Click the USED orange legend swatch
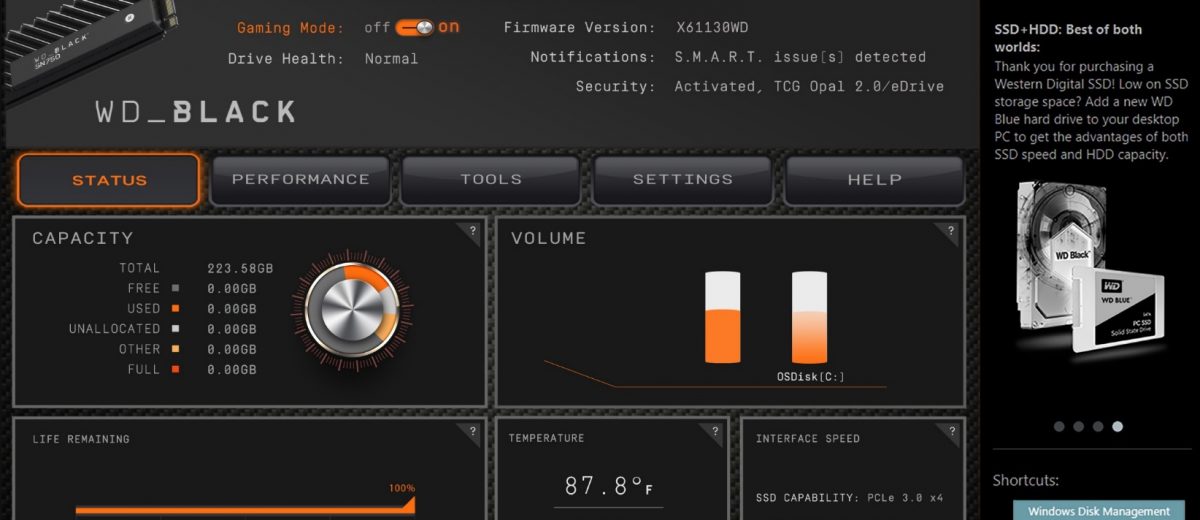 coord(175,308)
